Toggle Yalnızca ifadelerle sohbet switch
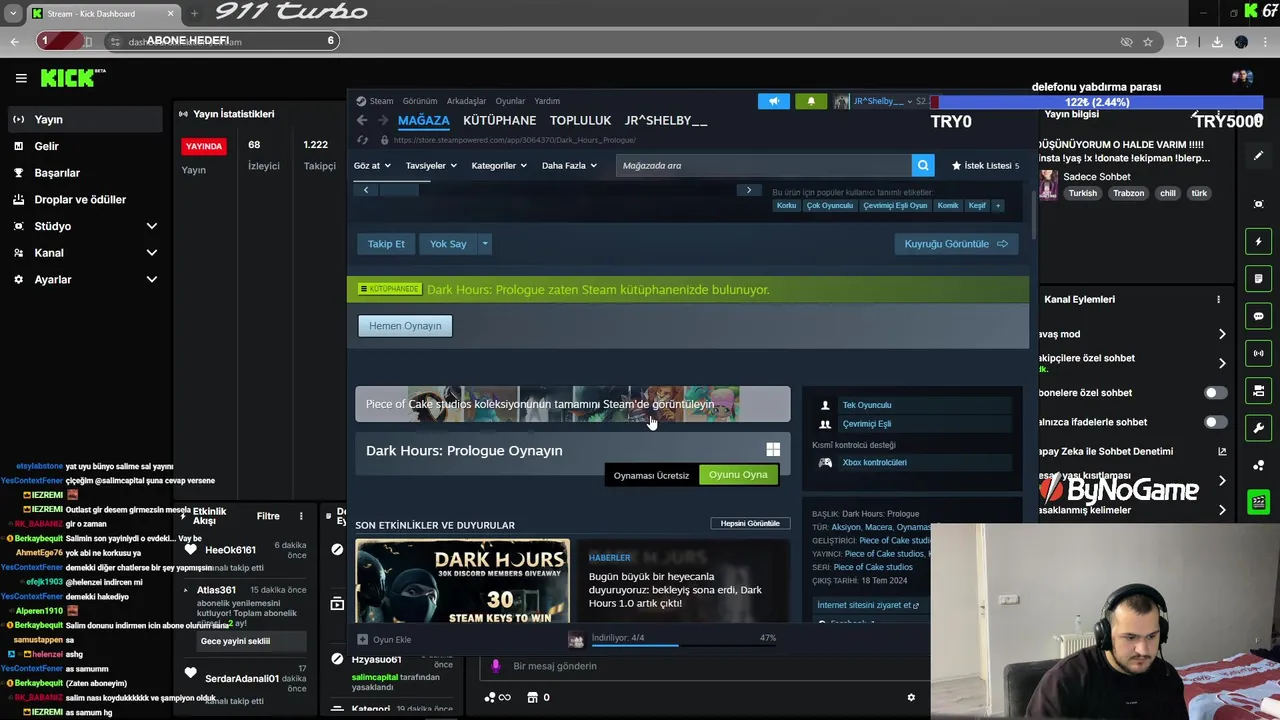This screenshot has height=720, width=1280. pyautogui.click(x=1215, y=422)
